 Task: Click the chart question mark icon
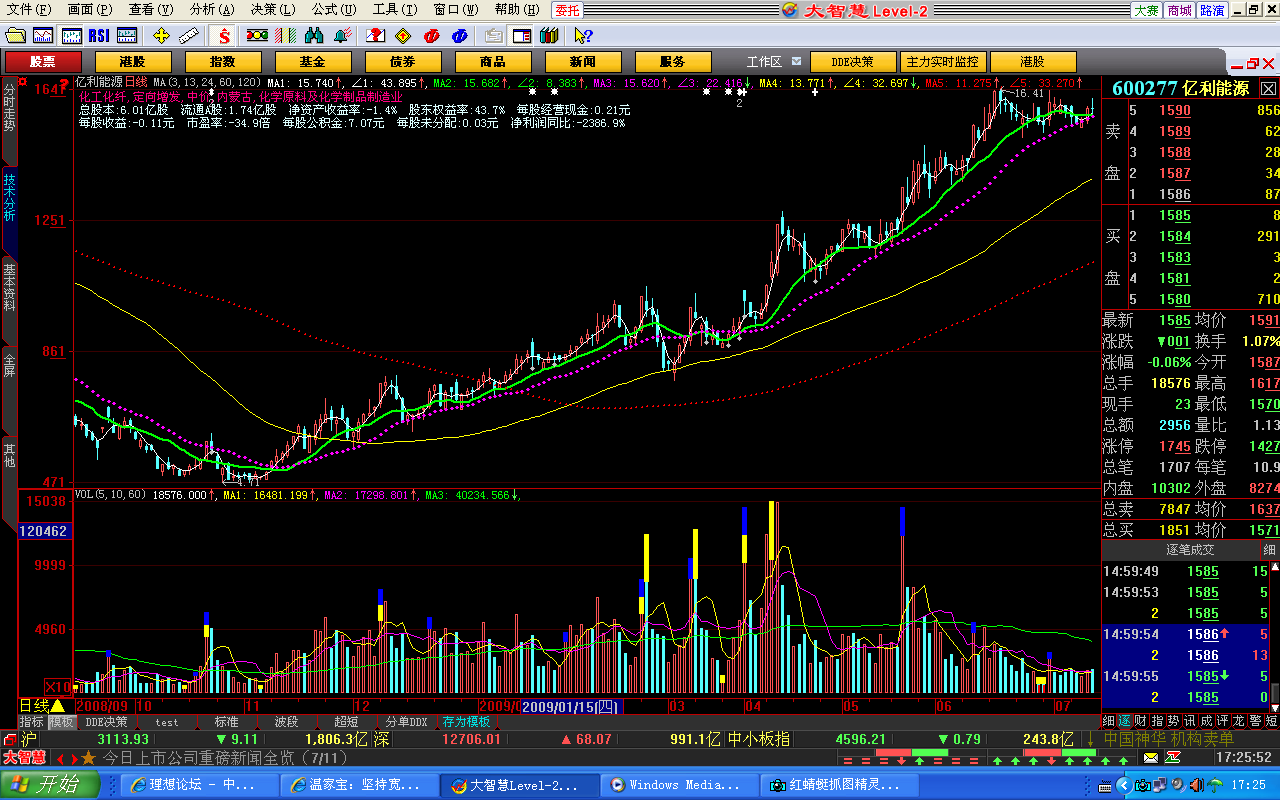tap(375, 35)
